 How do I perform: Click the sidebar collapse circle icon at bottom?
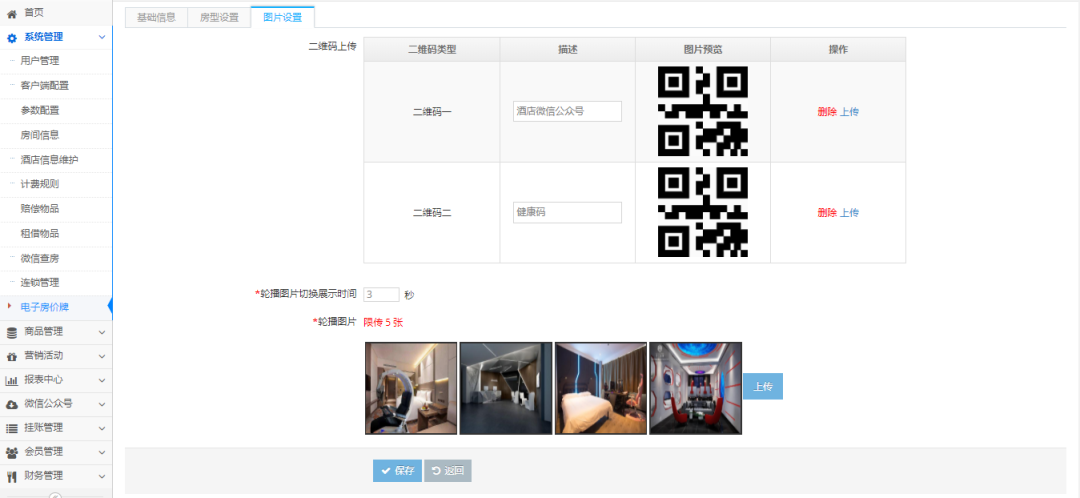[56, 495]
